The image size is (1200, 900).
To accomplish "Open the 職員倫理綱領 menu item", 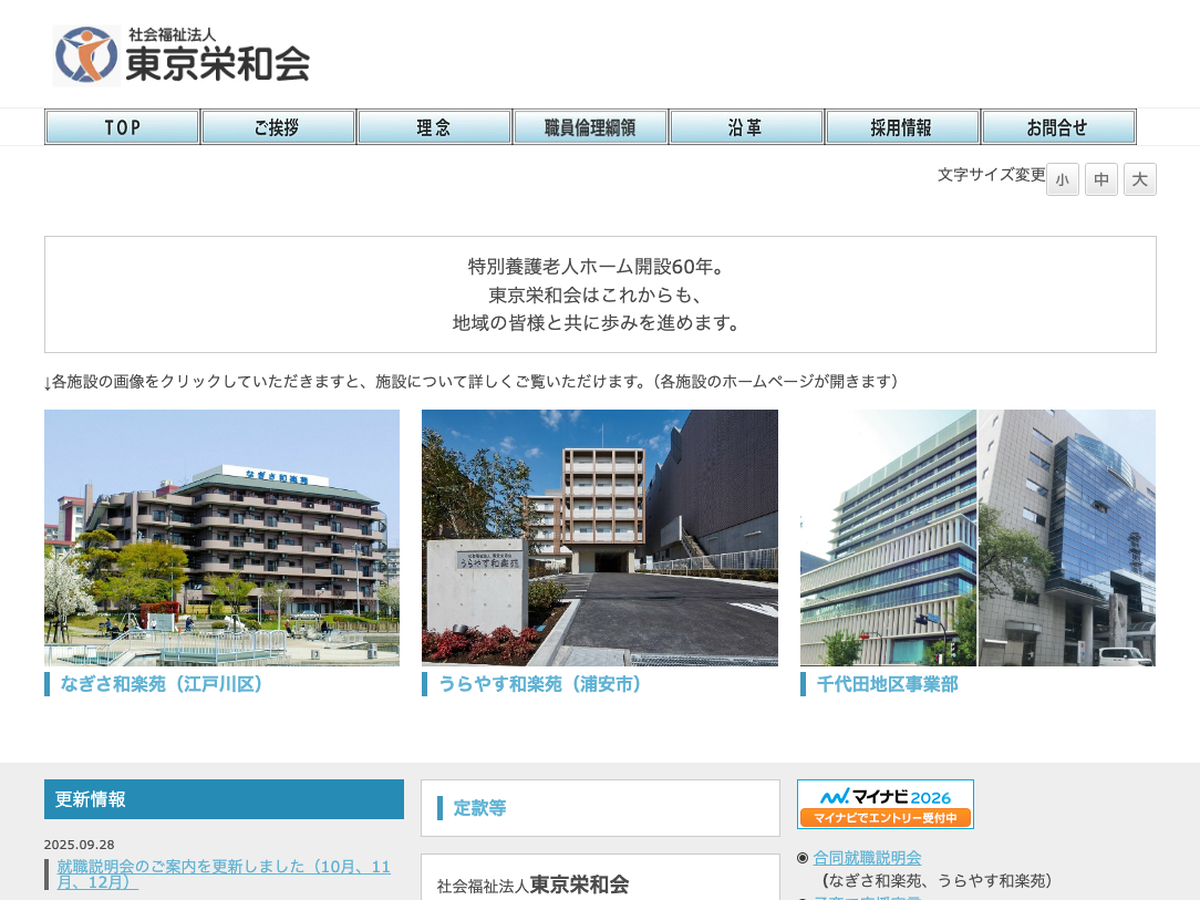I will [590, 127].
